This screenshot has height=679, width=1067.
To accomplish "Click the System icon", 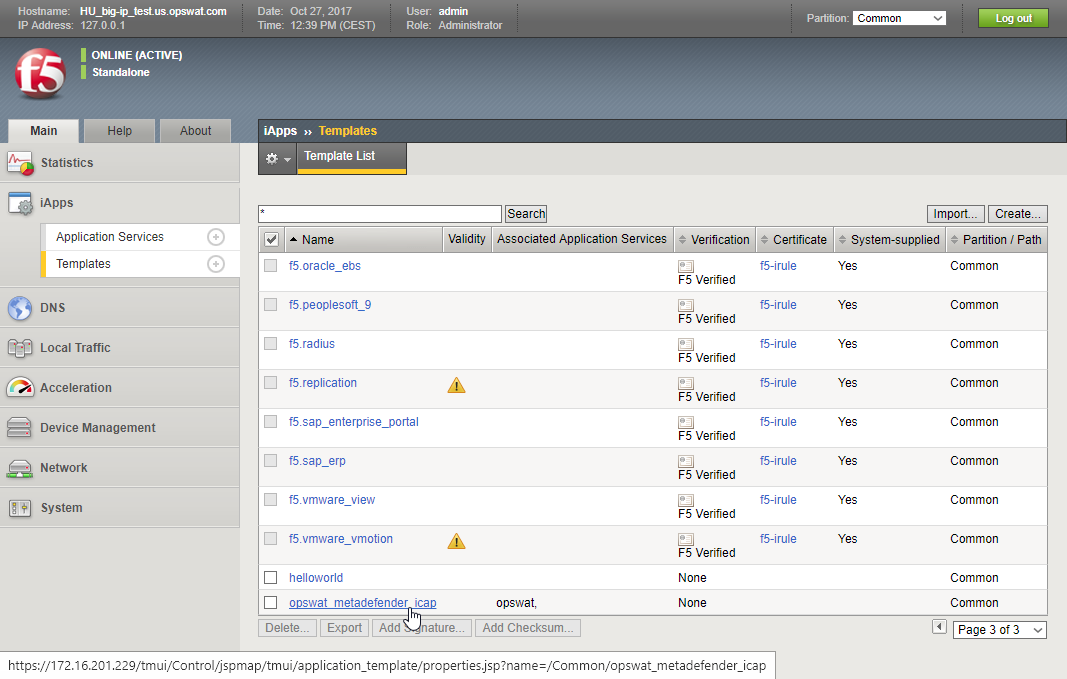I will [20, 508].
